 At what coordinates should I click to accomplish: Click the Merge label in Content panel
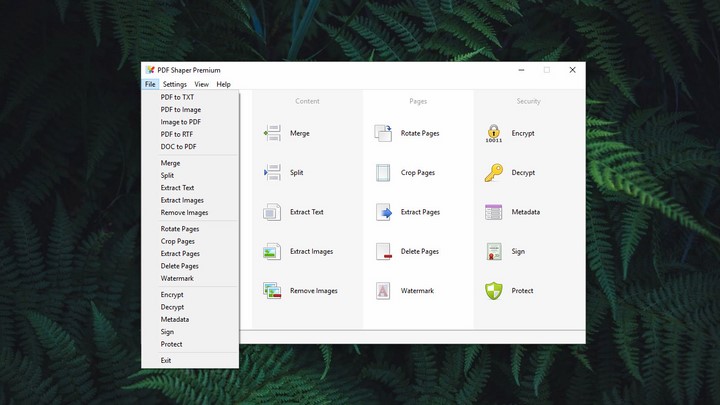(x=300, y=133)
